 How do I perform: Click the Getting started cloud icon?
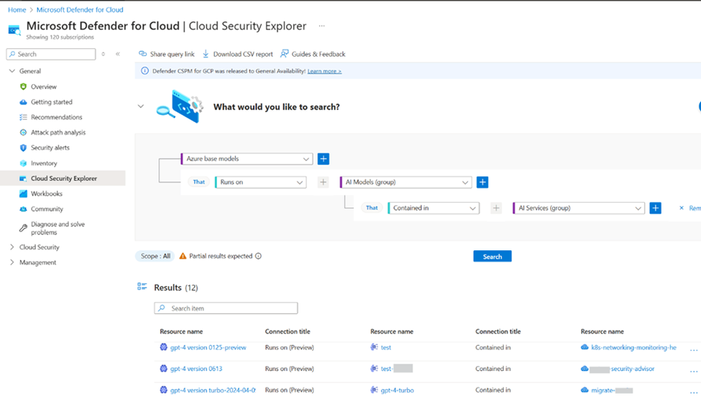click(23, 102)
